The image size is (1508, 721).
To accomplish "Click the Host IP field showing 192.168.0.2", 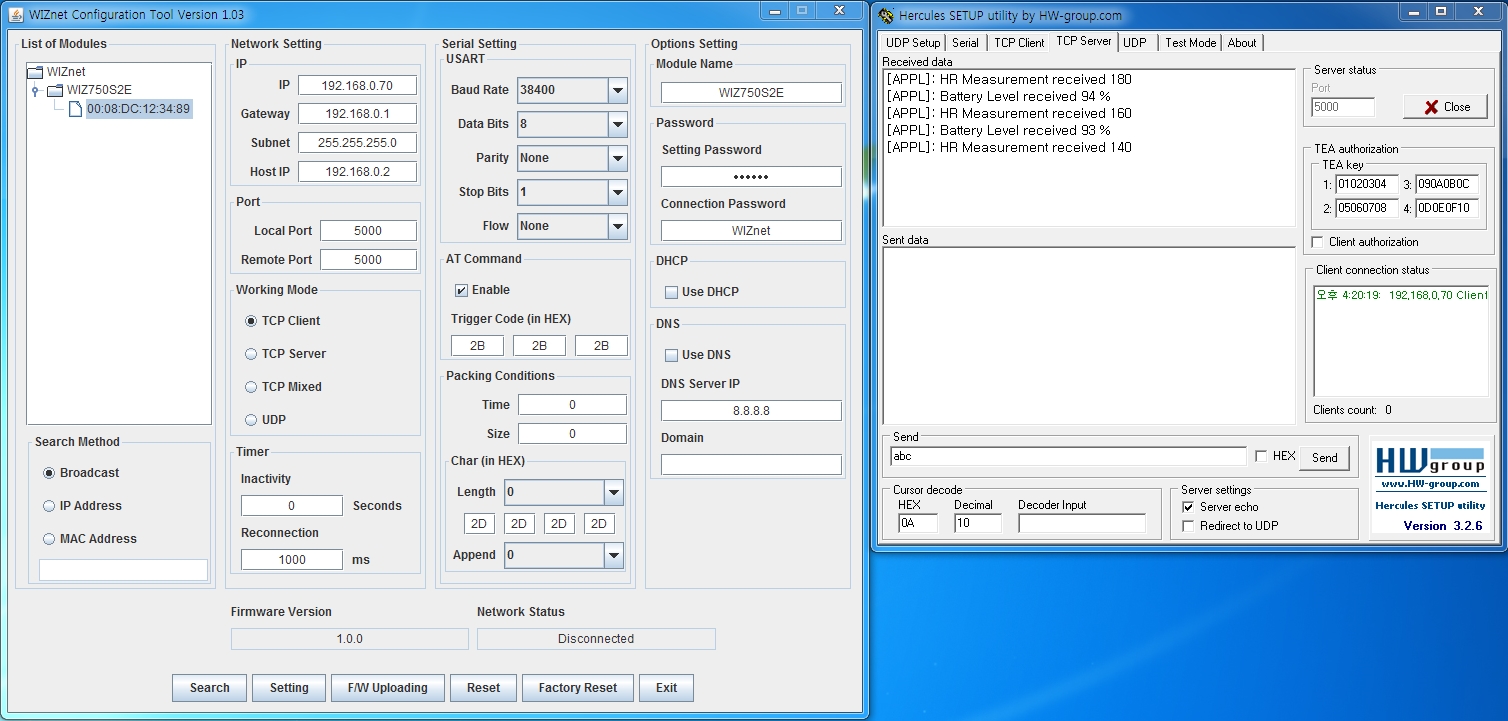I will [x=357, y=172].
